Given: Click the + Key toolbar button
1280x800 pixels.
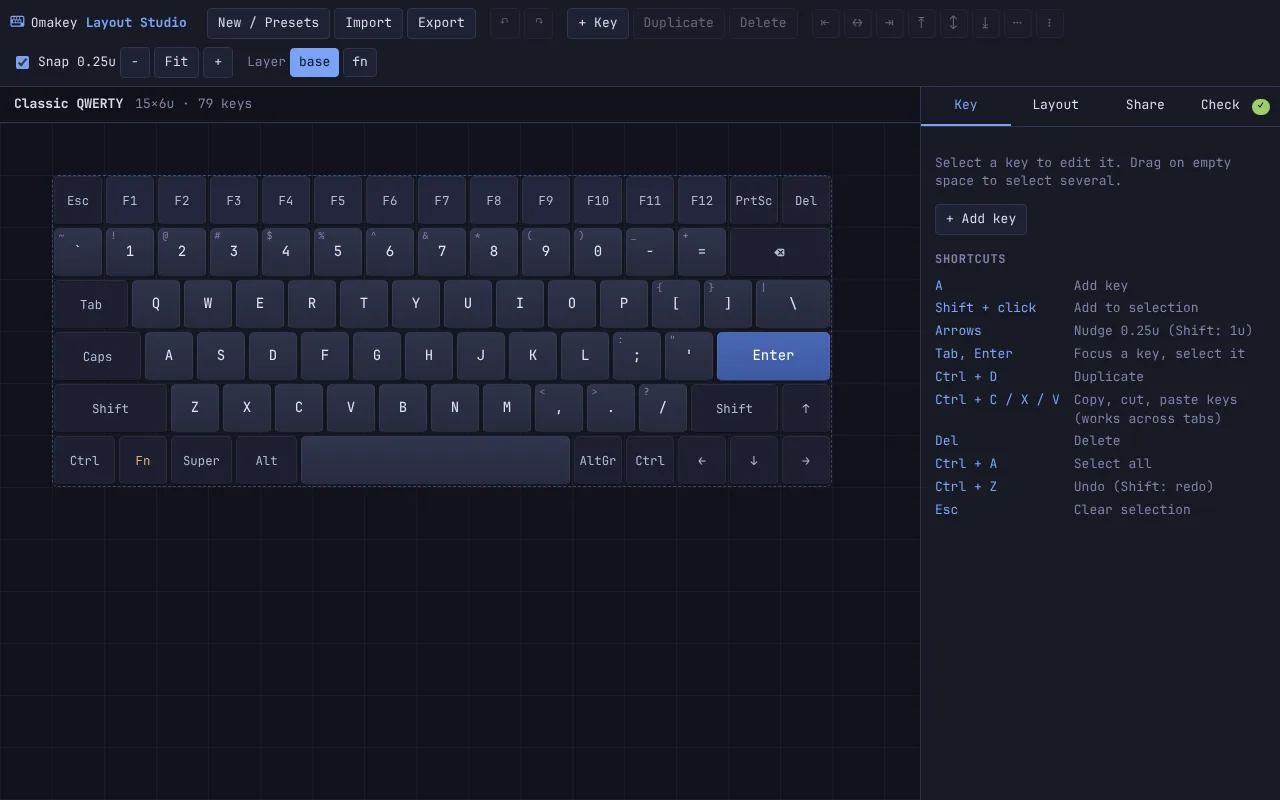Looking at the screenshot, I should [x=598, y=23].
